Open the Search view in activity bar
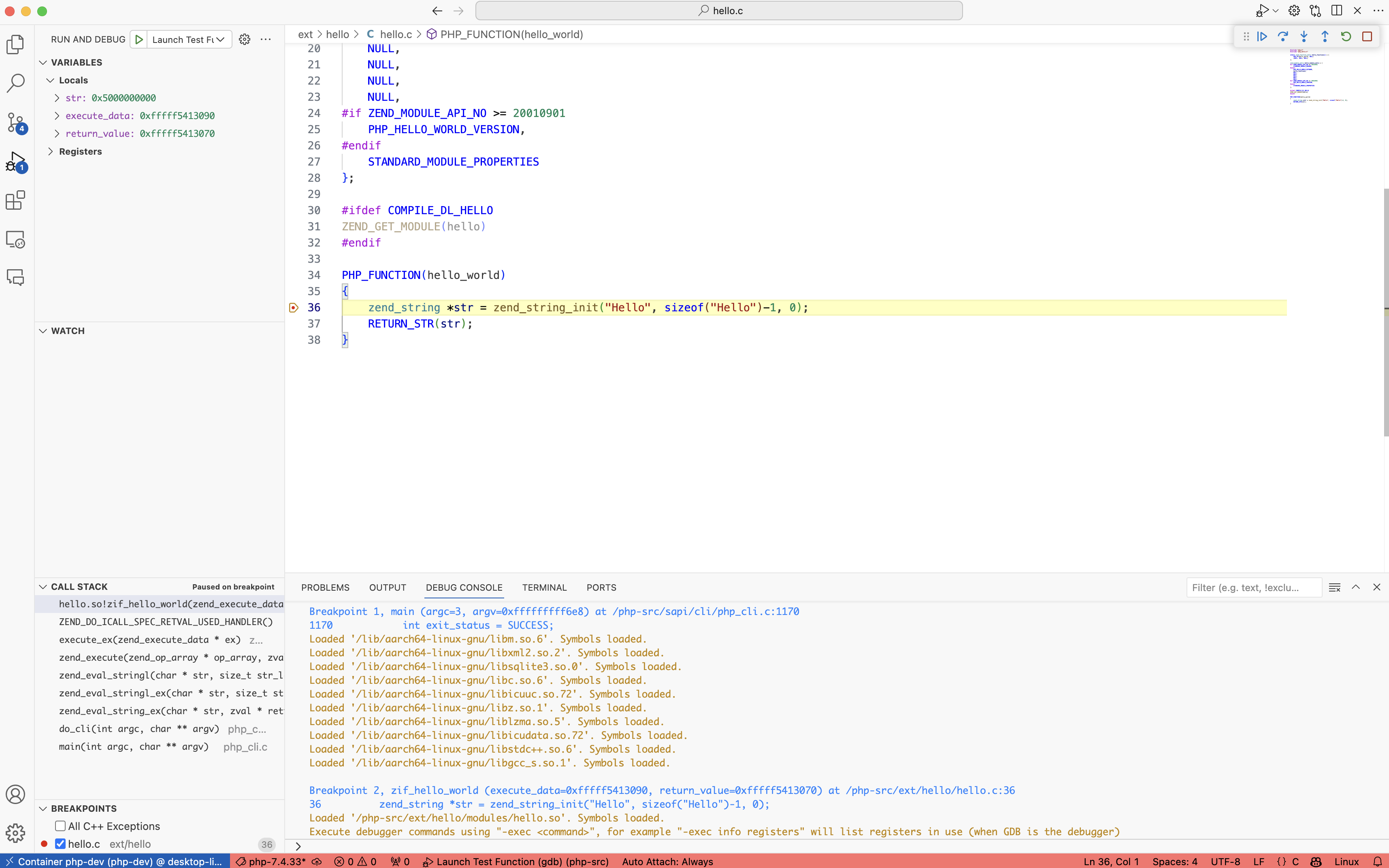This screenshot has width=1389, height=868. click(x=15, y=83)
